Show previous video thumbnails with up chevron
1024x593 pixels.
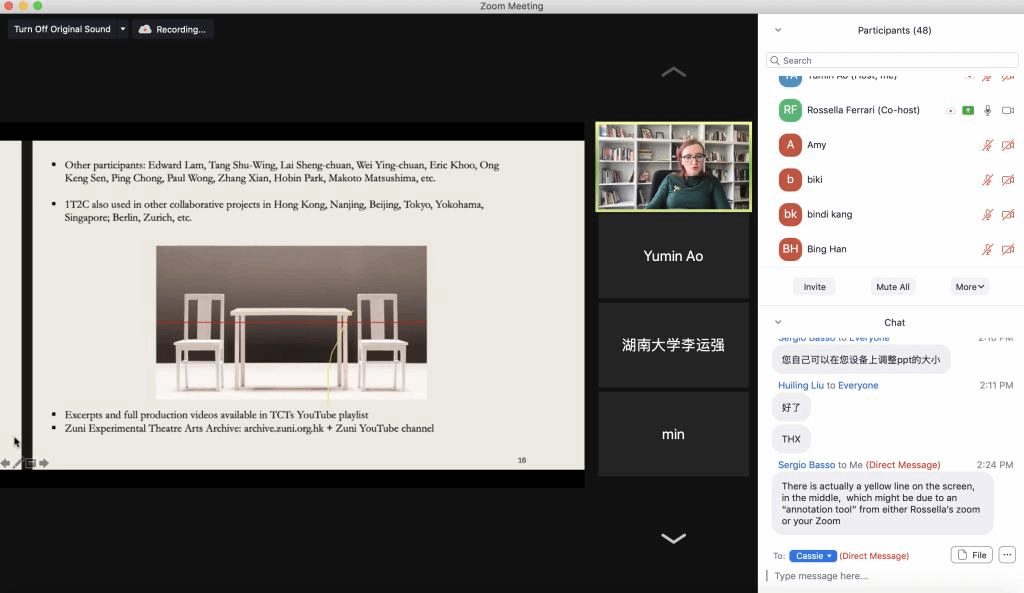click(x=673, y=72)
